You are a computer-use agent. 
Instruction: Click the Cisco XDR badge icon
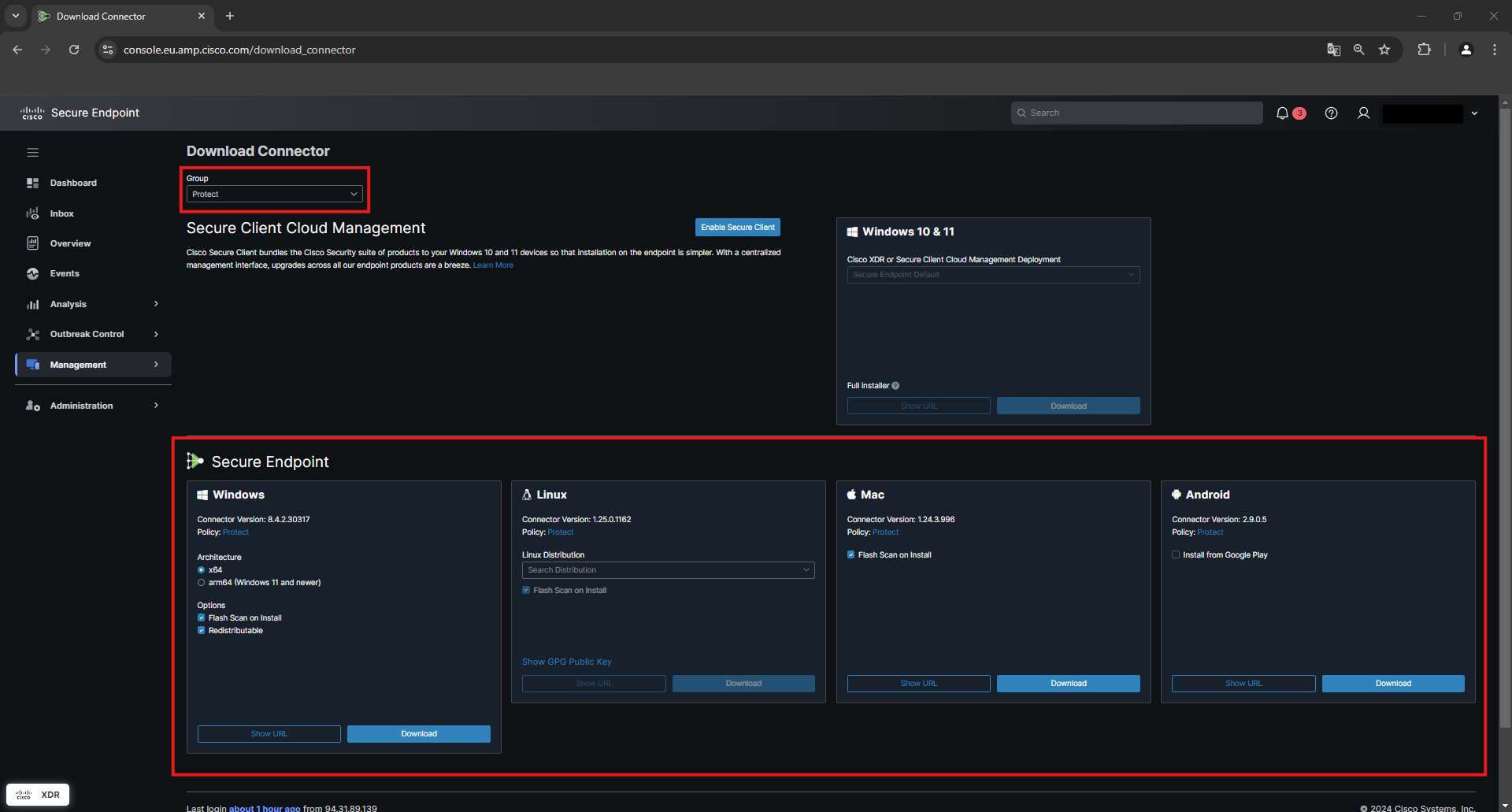(38, 795)
